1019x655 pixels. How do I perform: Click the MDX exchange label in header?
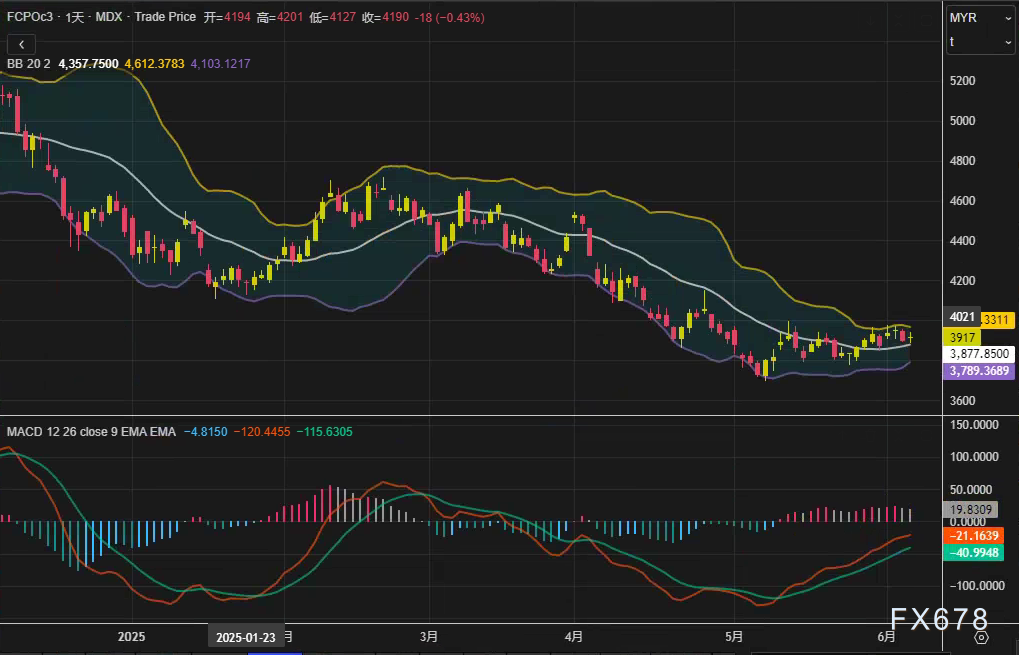coord(110,17)
